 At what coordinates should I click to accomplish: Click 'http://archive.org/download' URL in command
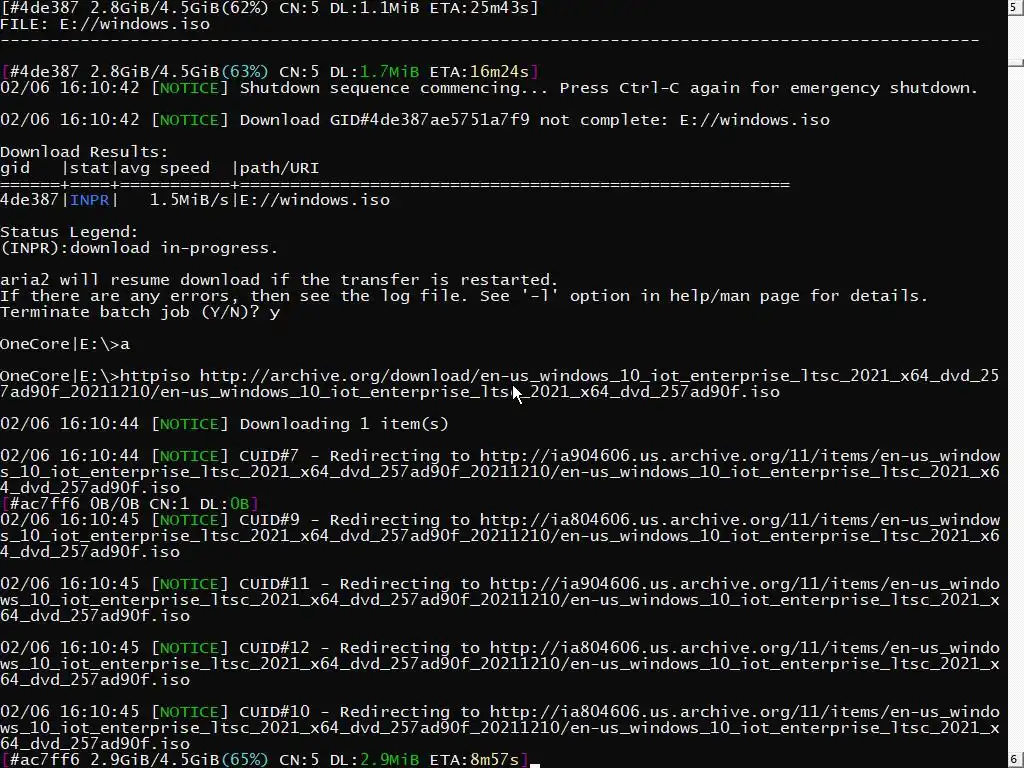click(x=334, y=376)
